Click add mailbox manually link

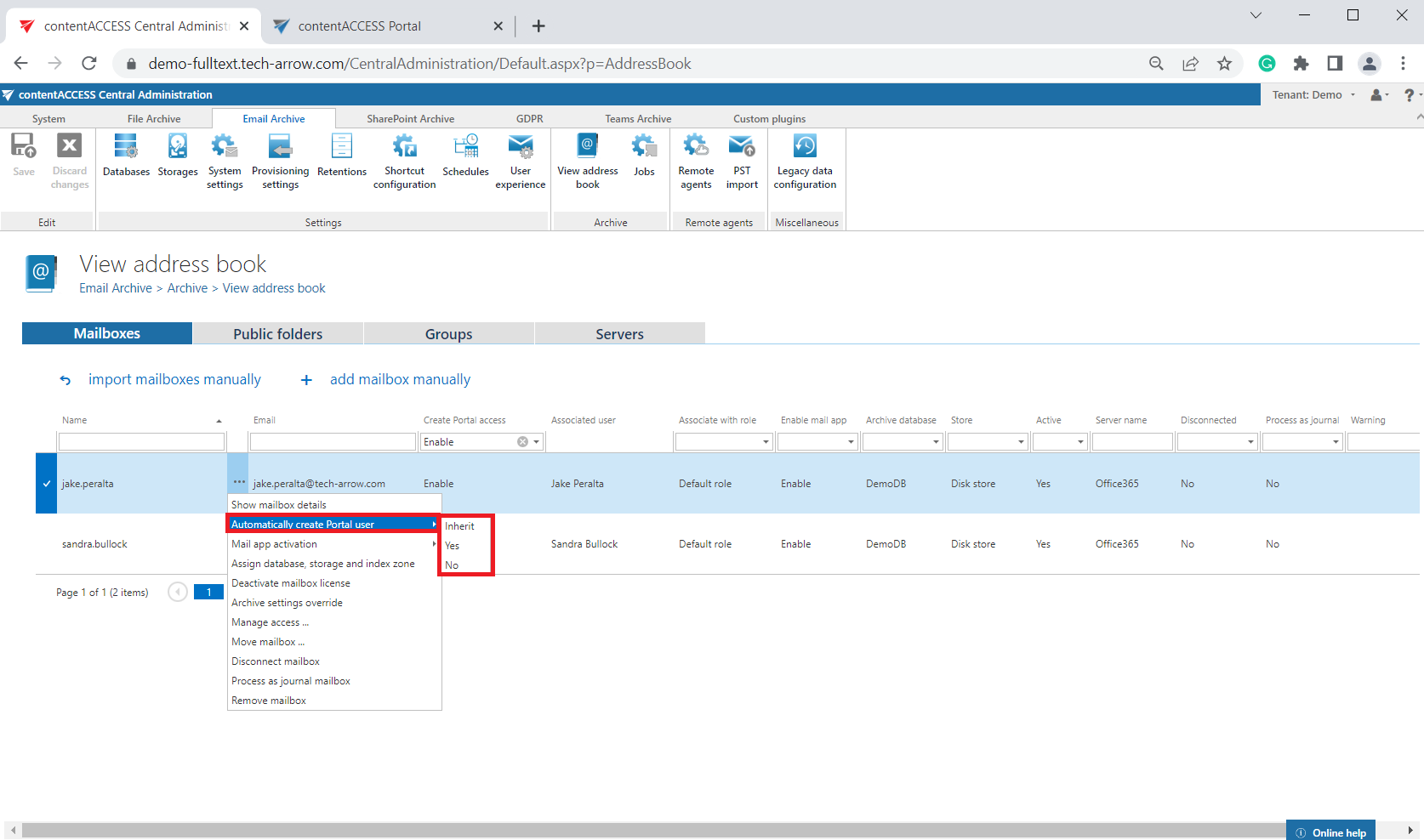(x=400, y=380)
